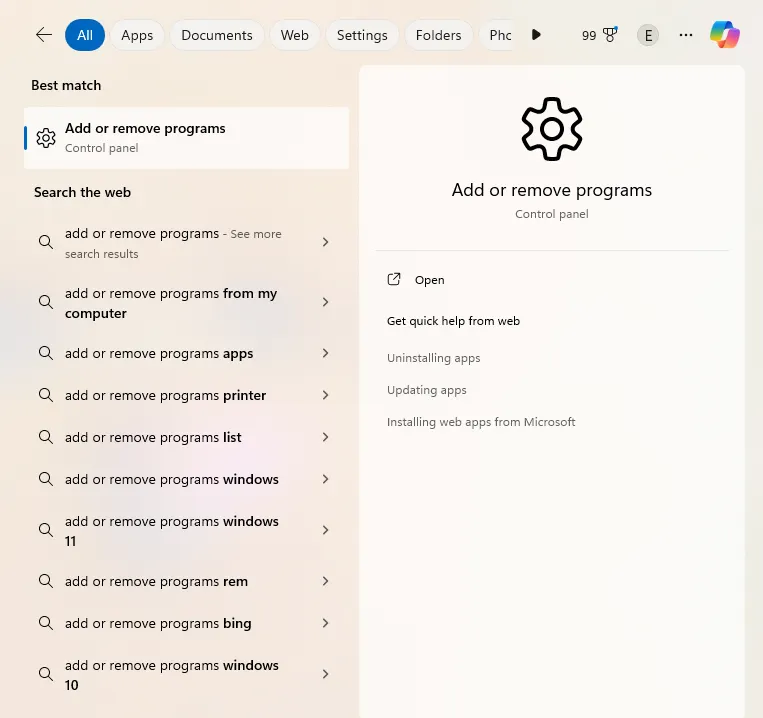Click the 99 rewards points number

(x=589, y=35)
